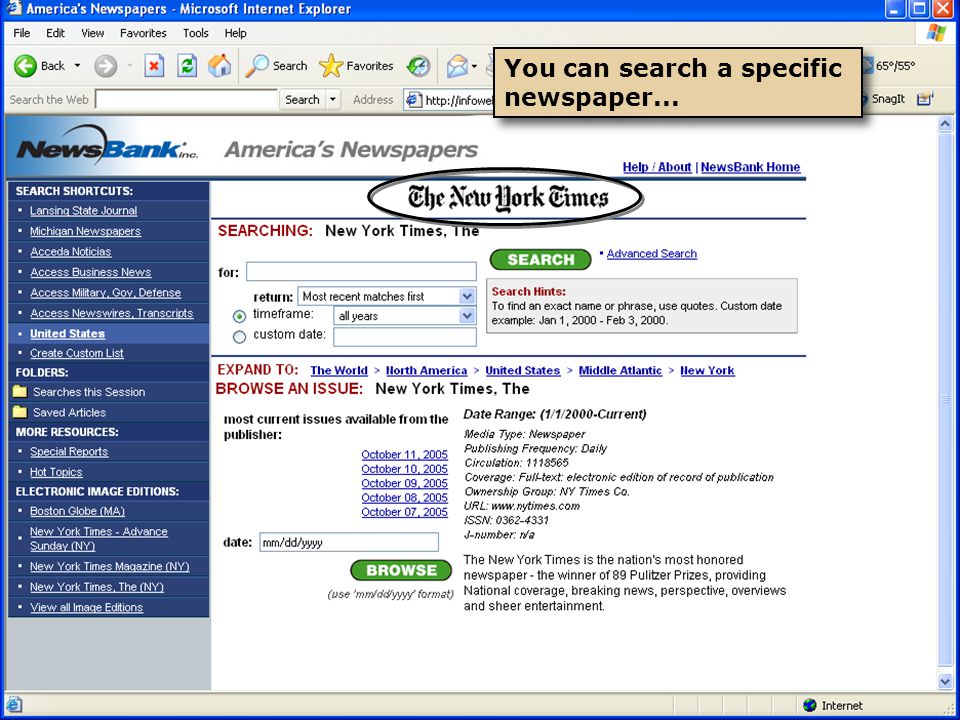
Task: Click the 'for' search text field
Action: click(361, 272)
